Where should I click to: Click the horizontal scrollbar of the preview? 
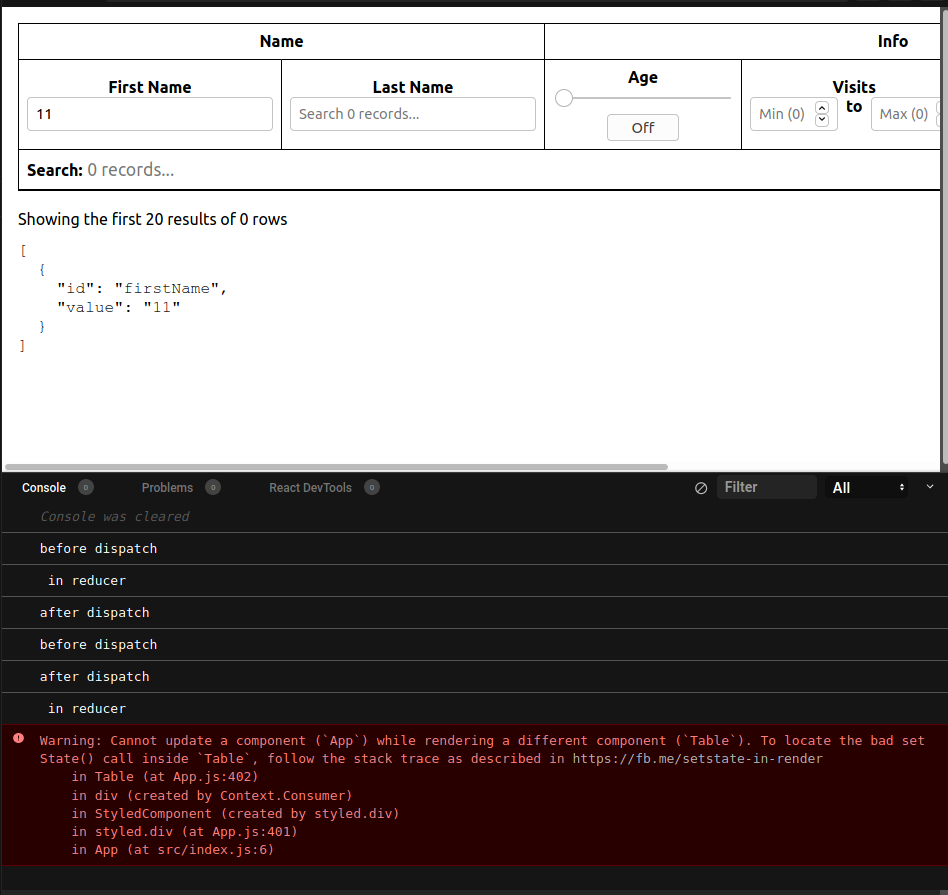pos(336,467)
